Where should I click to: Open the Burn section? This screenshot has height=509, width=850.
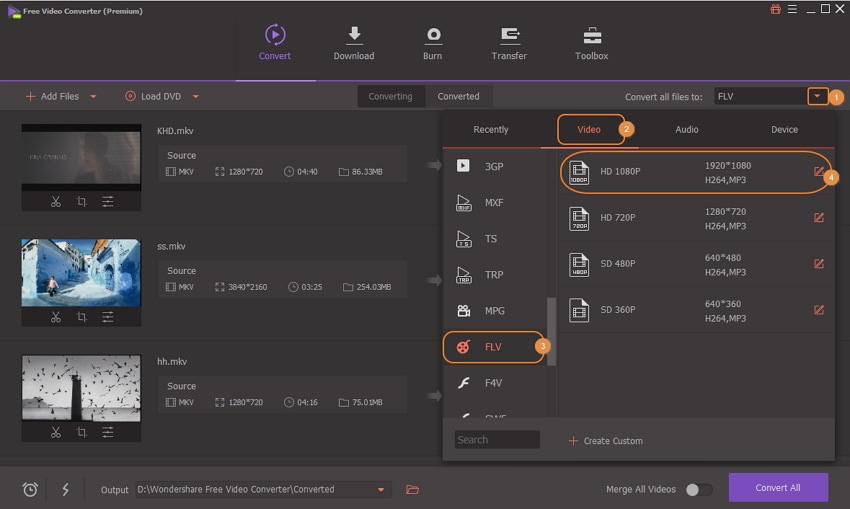(433, 42)
